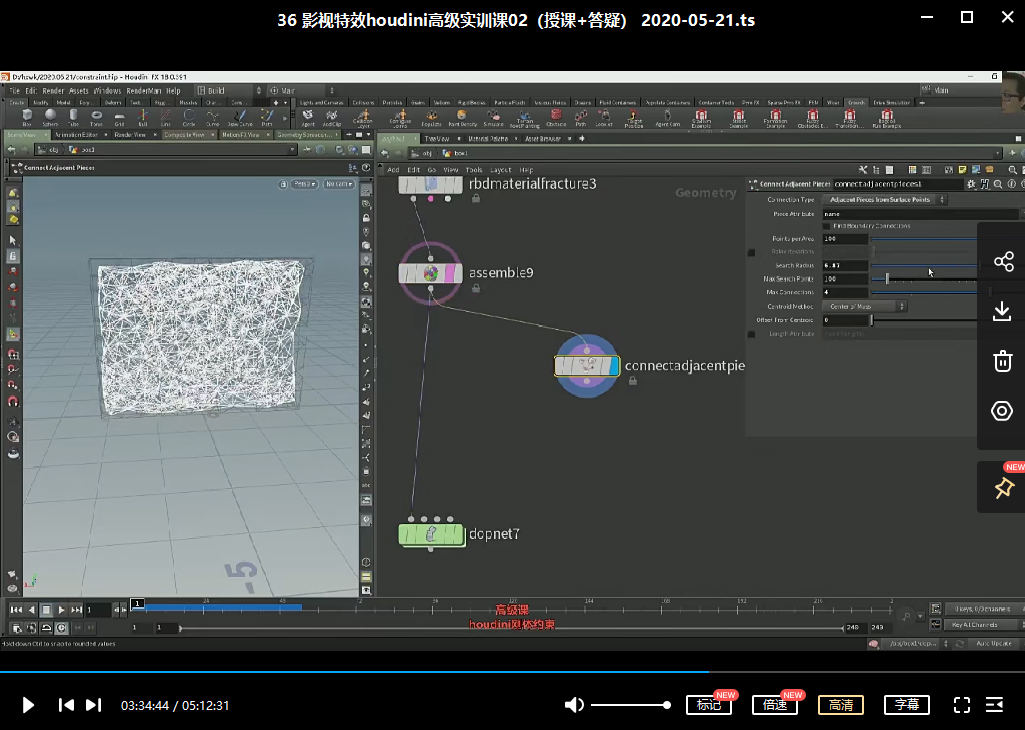Screen dimensions: 1025x730
Task: Click the trash delete icon
Action: pyautogui.click(x=1003, y=361)
